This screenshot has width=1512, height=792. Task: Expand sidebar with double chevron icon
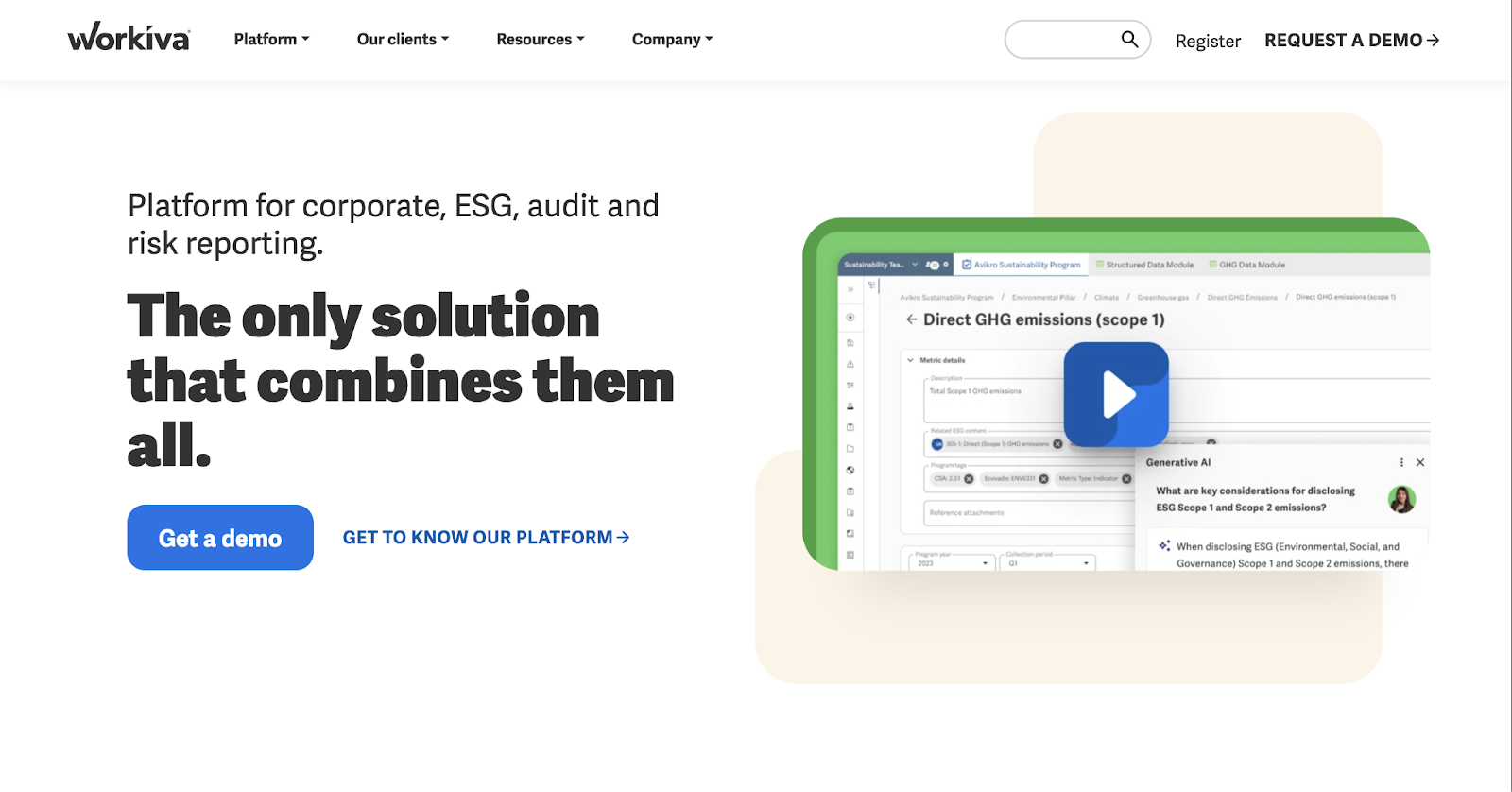coord(850,289)
